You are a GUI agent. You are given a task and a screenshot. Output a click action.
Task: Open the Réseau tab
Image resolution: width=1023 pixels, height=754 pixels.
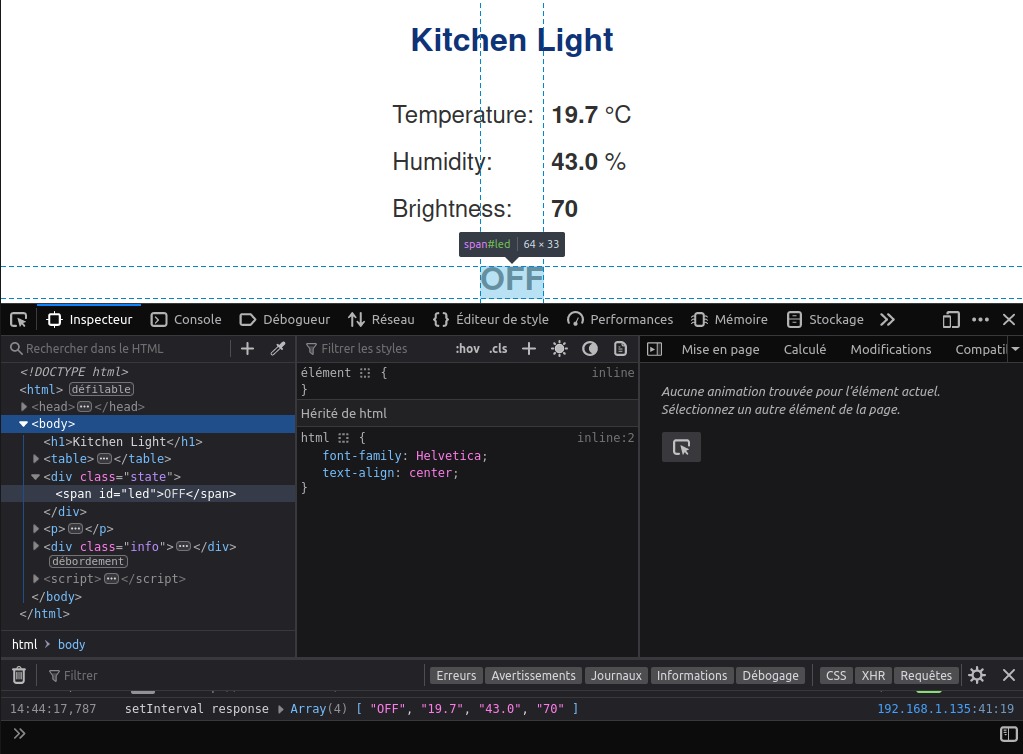(x=381, y=320)
